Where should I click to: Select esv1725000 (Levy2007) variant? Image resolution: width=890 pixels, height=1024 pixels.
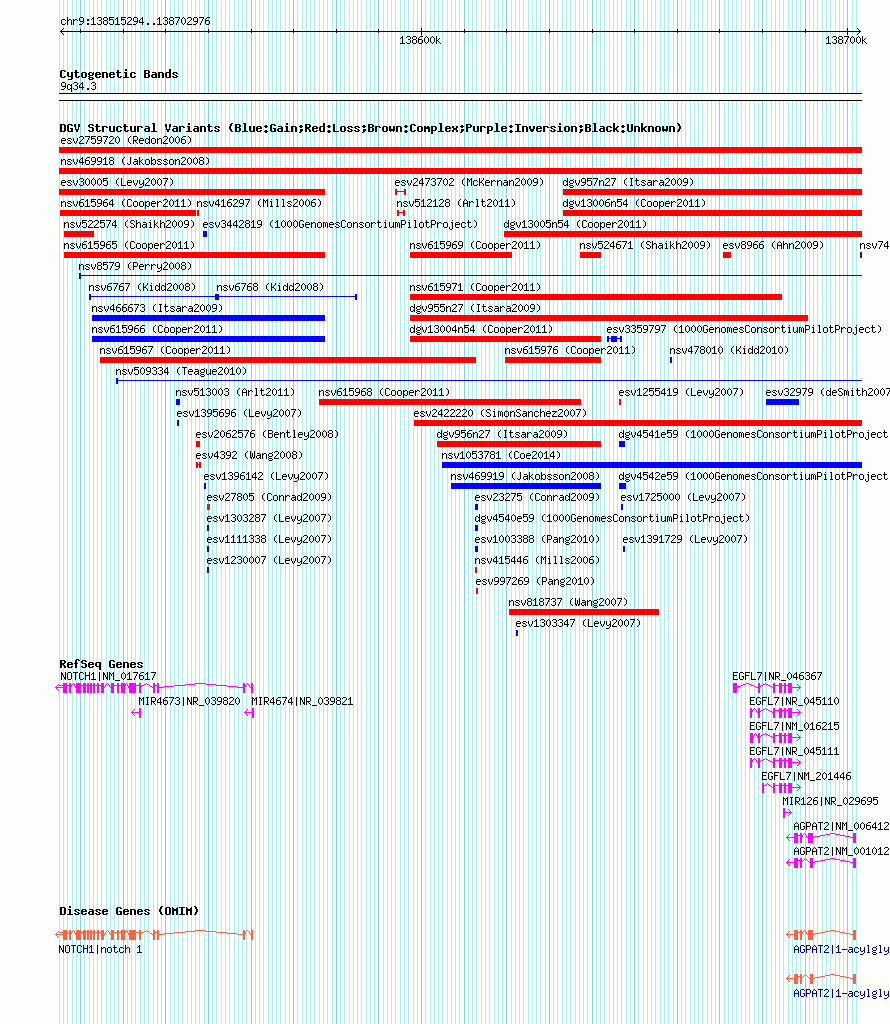click(x=683, y=496)
